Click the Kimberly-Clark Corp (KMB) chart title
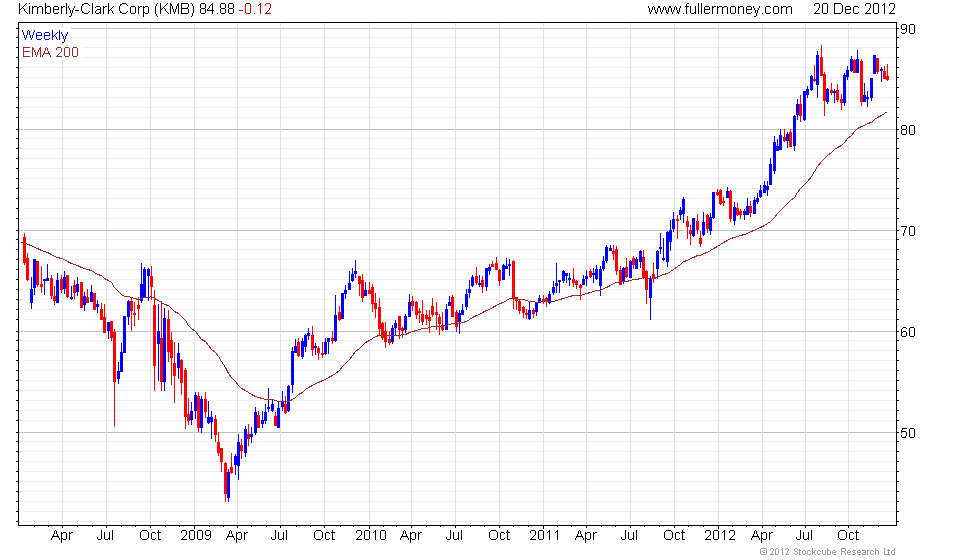980x560 pixels. (x=106, y=9)
